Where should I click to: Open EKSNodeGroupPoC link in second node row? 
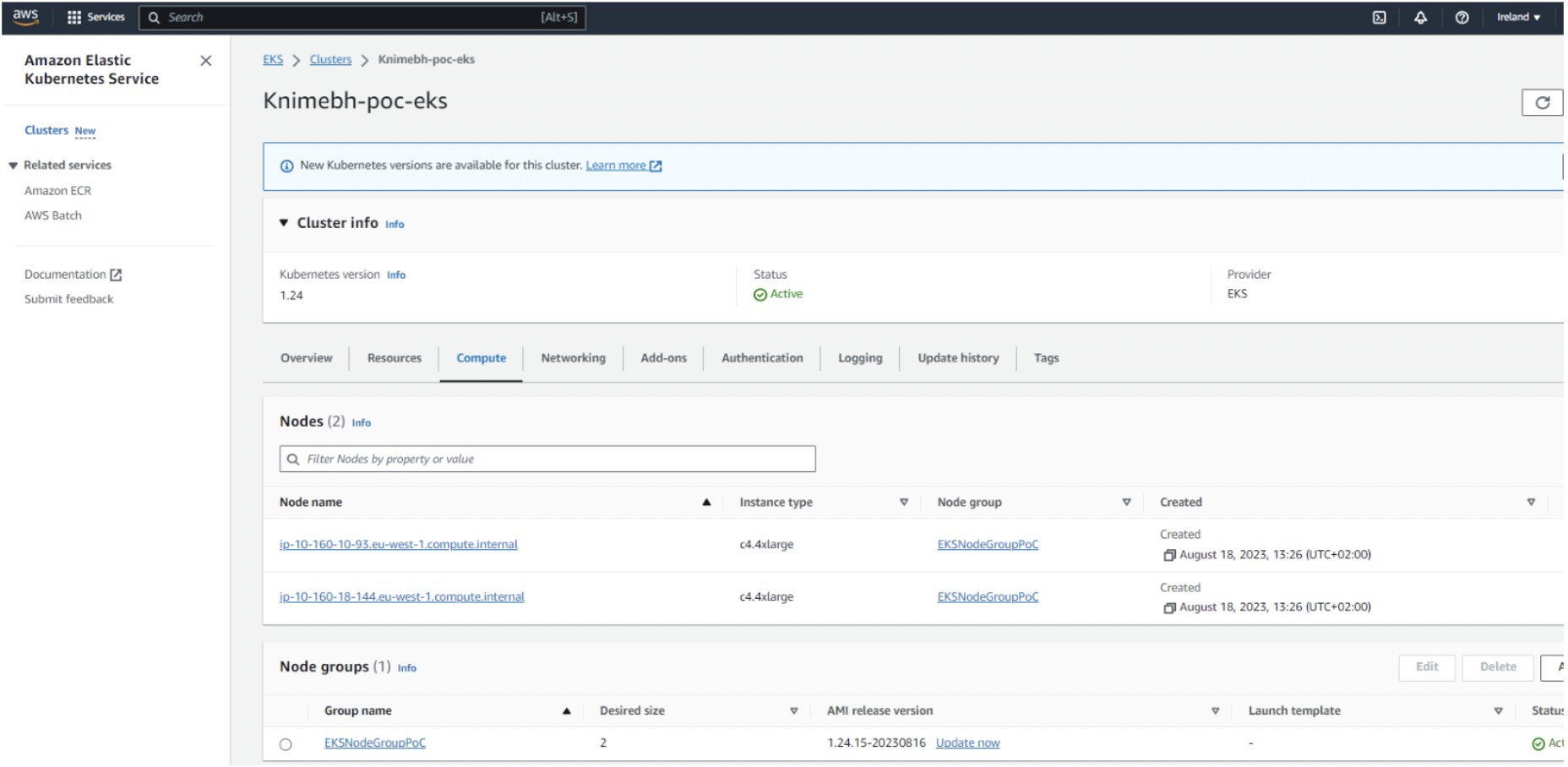[988, 597]
